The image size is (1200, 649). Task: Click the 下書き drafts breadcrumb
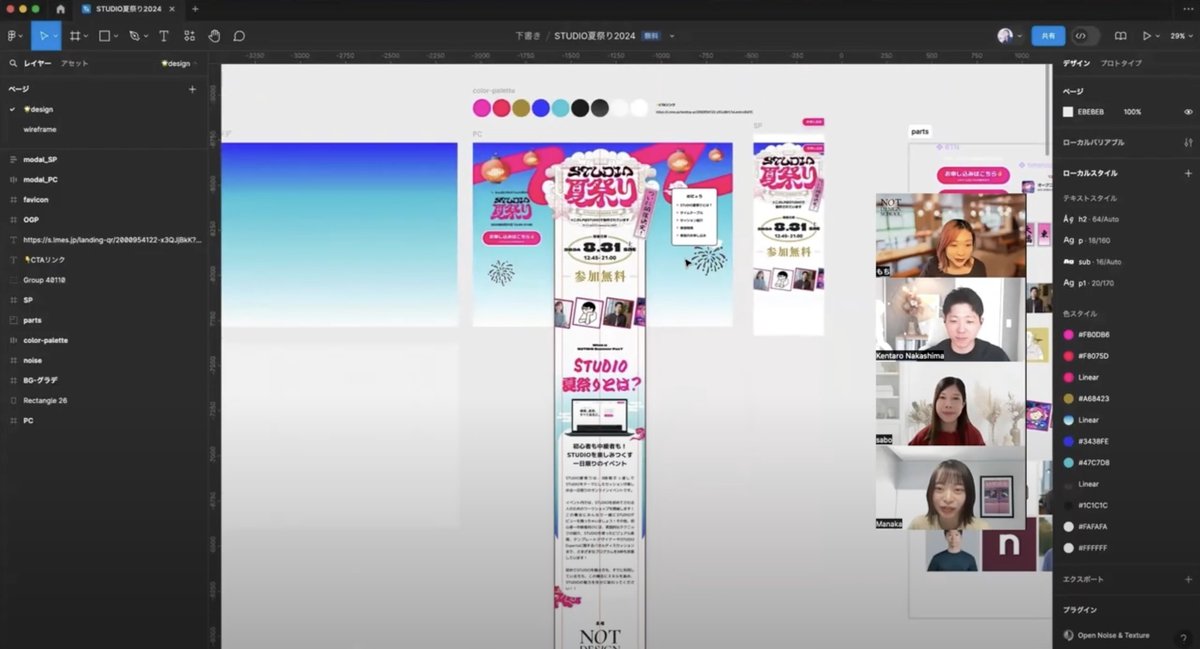click(528, 36)
